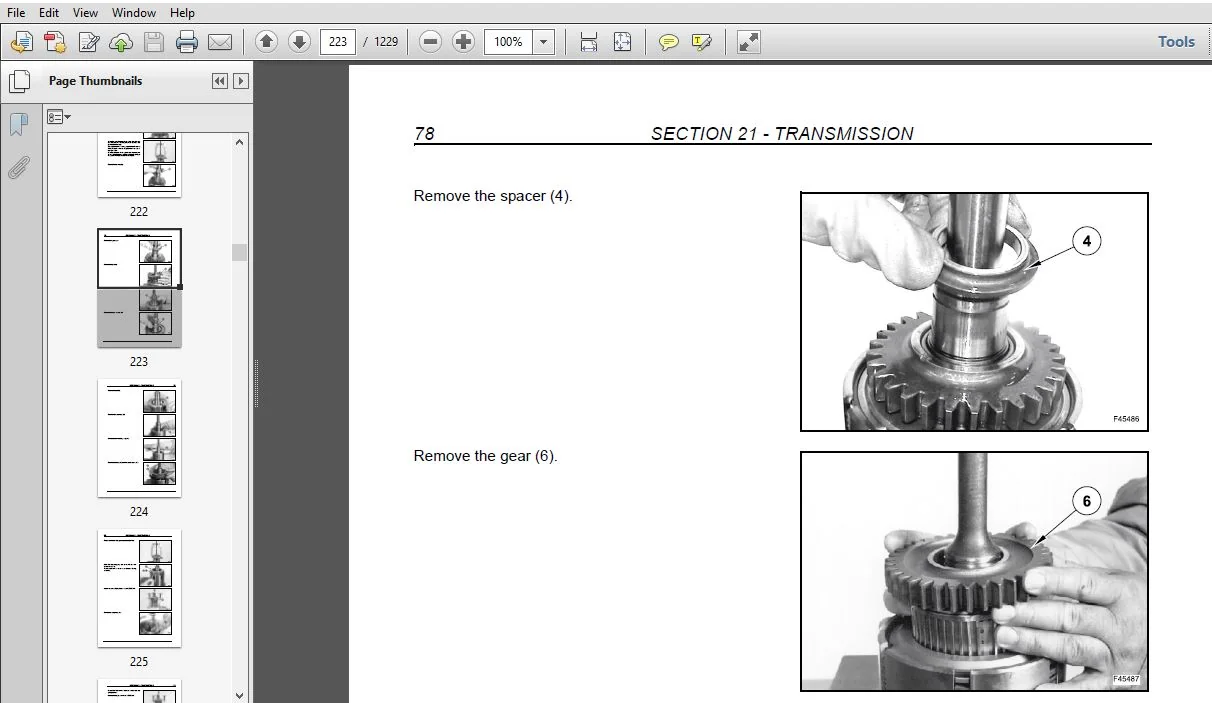This screenshot has height=703, width=1212.
Task: Click the text 'Remove the spacer (4).'
Action: (493, 196)
